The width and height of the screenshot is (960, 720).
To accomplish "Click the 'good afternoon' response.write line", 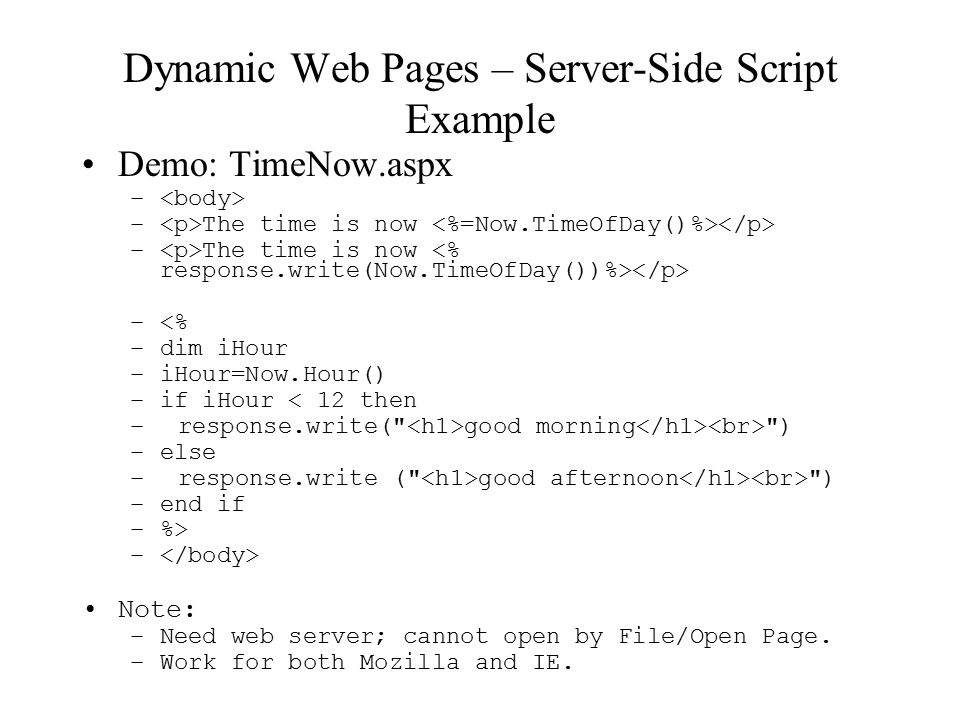I will tap(505, 478).
